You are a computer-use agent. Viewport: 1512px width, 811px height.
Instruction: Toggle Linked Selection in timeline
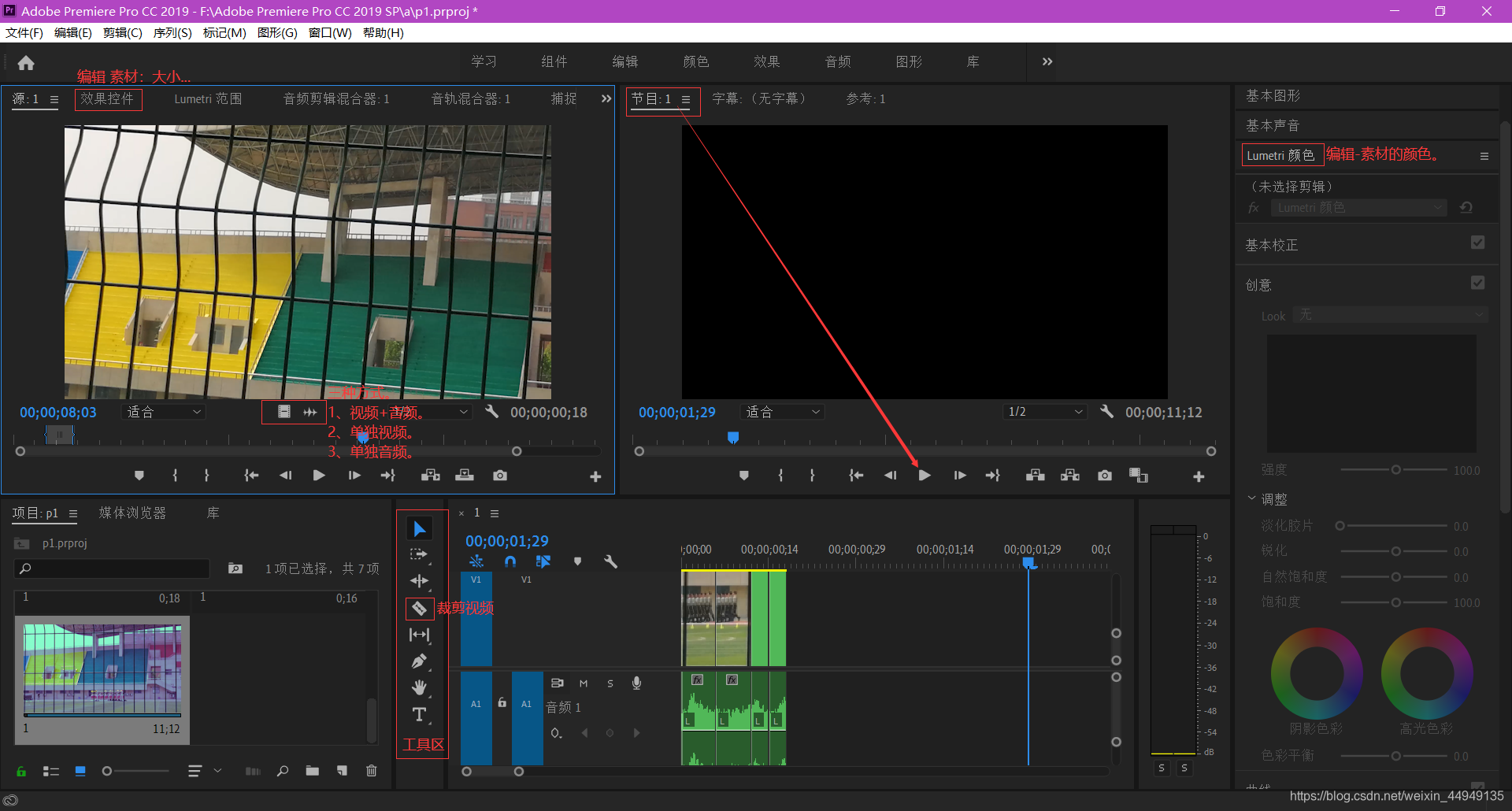click(x=543, y=561)
